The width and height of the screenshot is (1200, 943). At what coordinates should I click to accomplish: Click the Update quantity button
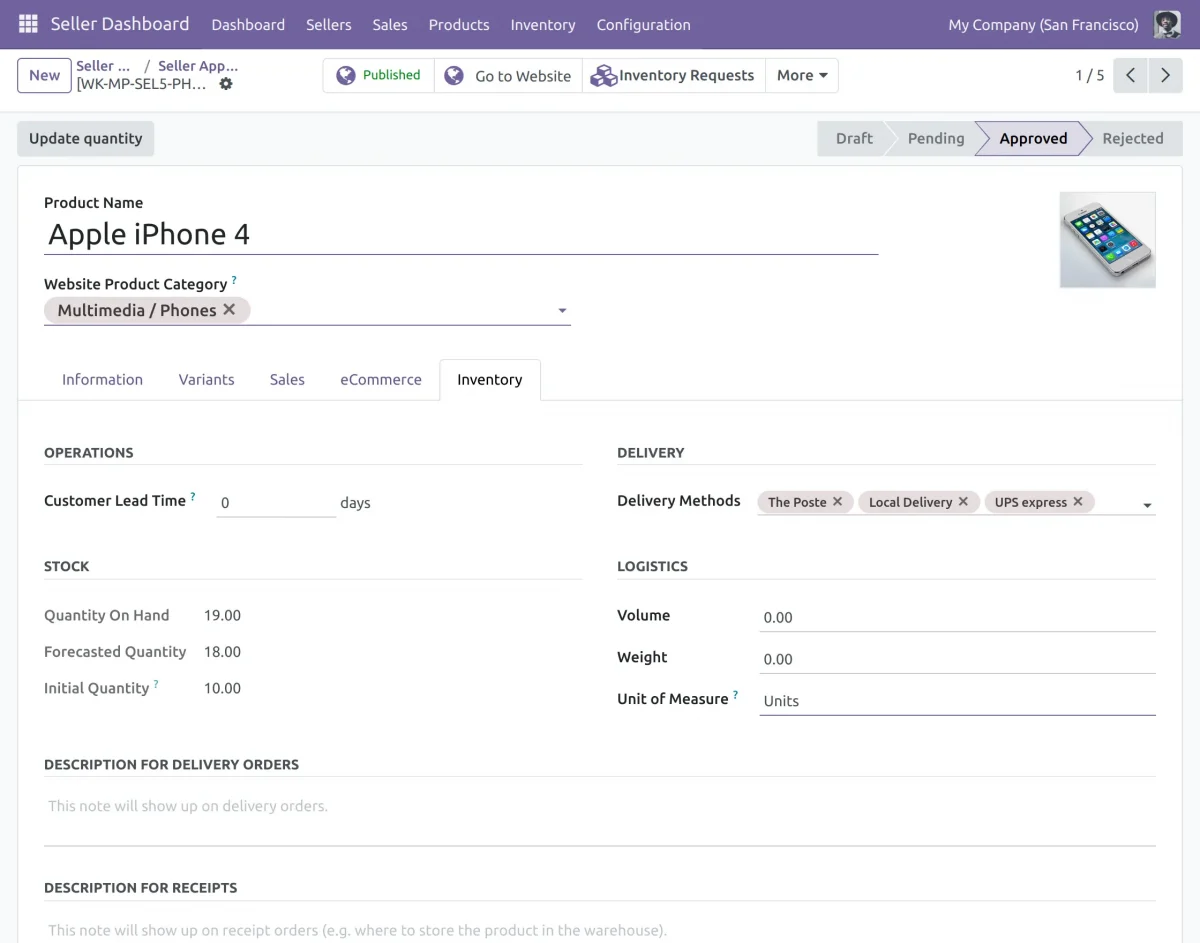click(85, 139)
